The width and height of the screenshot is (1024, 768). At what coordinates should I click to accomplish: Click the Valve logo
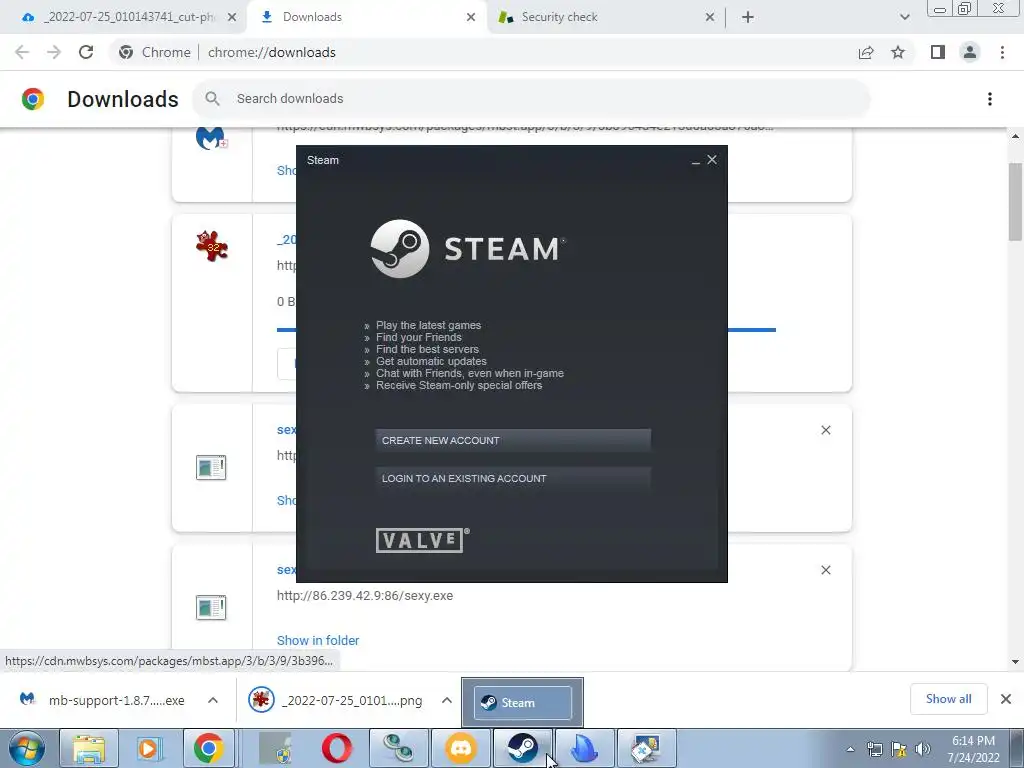coord(422,540)
